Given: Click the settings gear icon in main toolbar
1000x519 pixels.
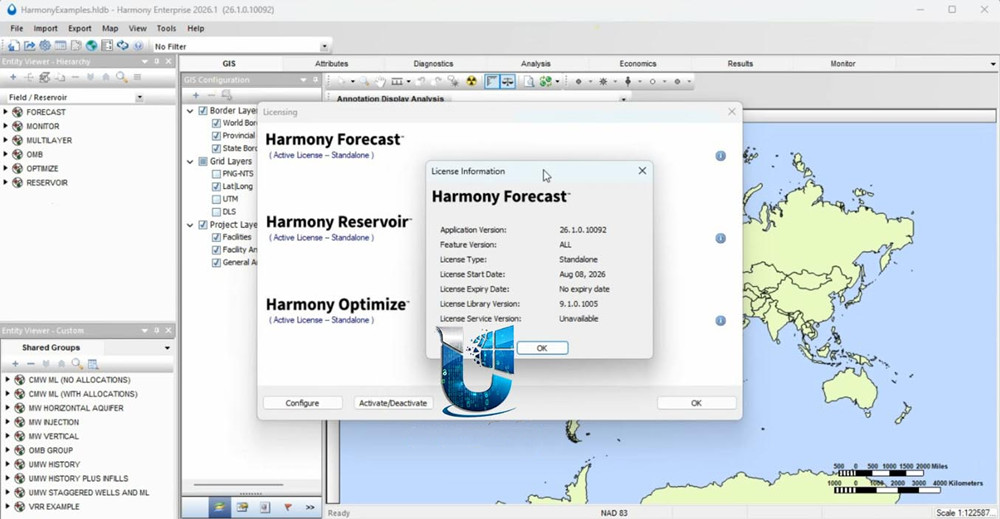Looking at the screenshot, I should (45, 46).
